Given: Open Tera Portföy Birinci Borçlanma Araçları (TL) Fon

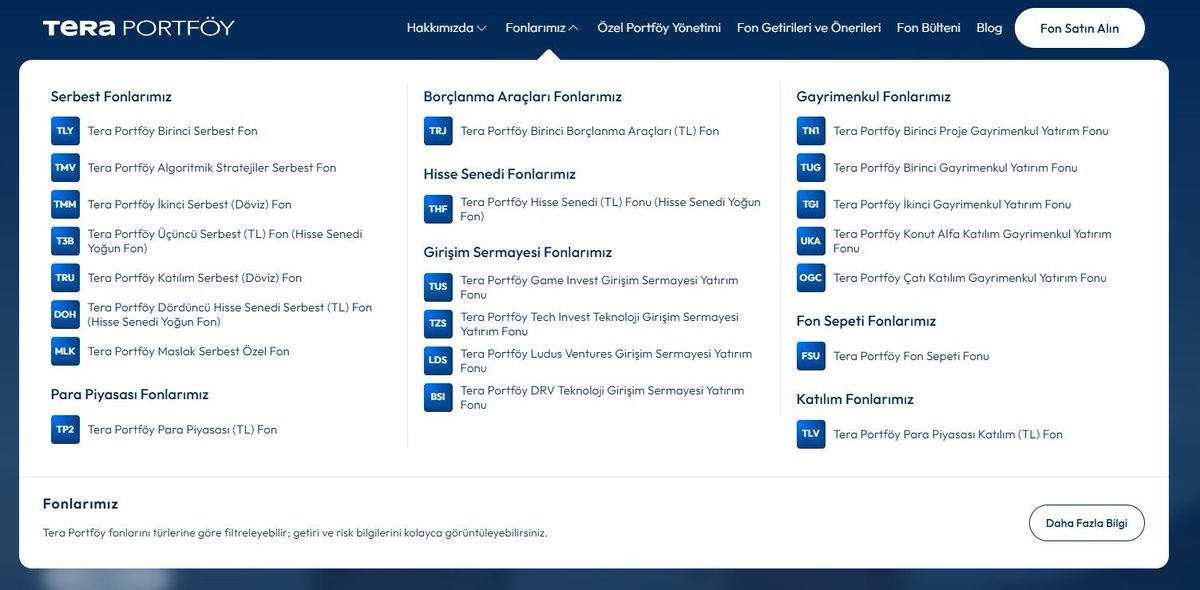Looking at the screenshot, I should 590,131.
